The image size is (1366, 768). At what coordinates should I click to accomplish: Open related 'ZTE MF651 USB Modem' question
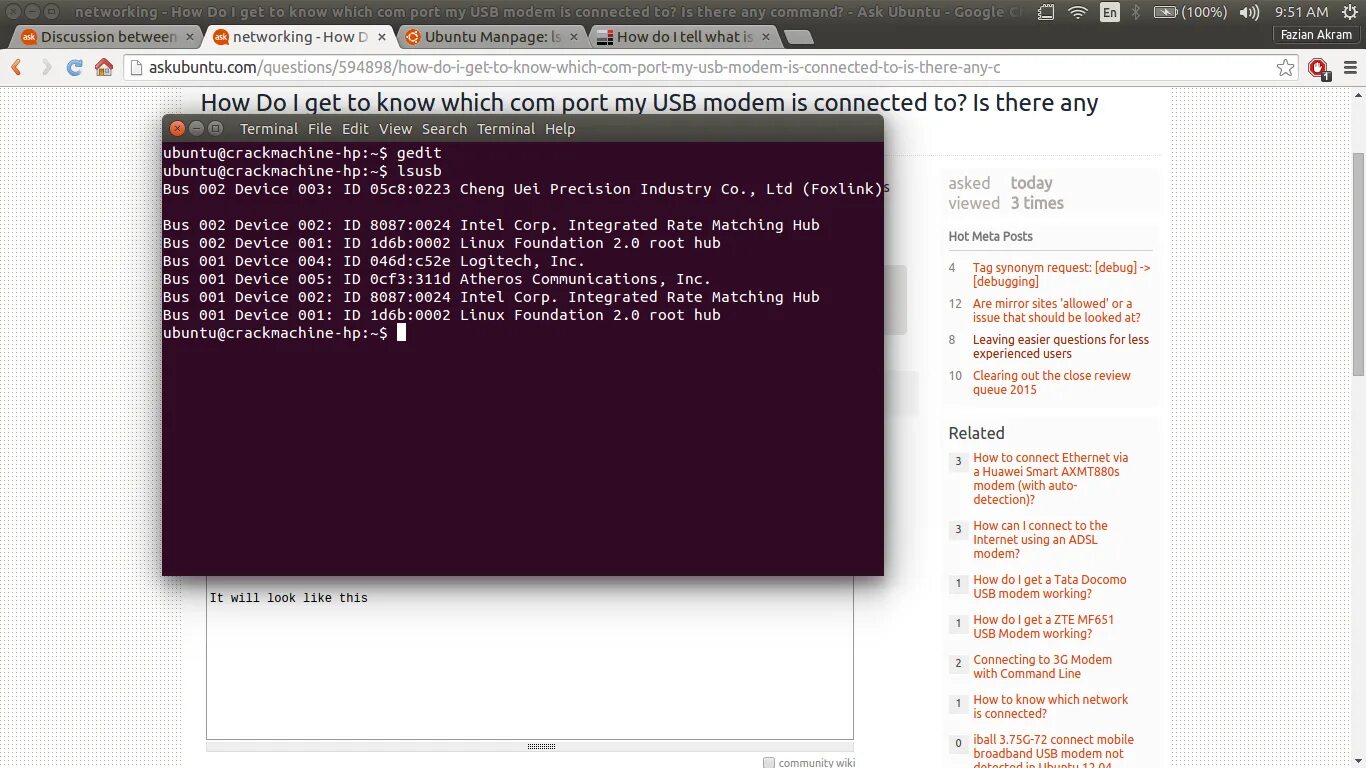coord(1043,627)
